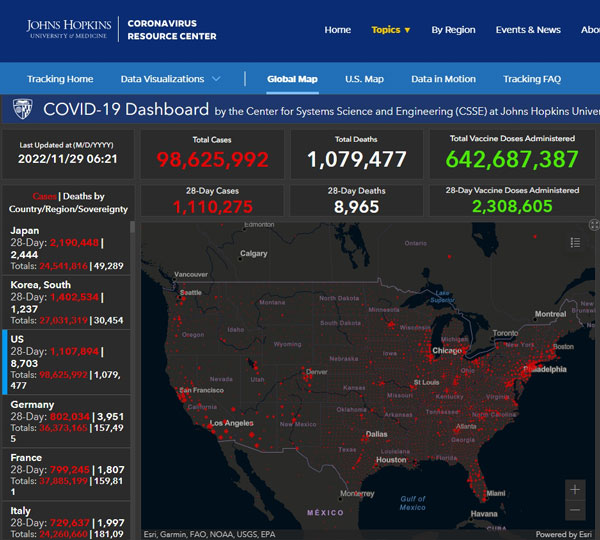600x540 pixels.
Task: Switch to the U.S. Map tab
Action: (x=364, y=79)
